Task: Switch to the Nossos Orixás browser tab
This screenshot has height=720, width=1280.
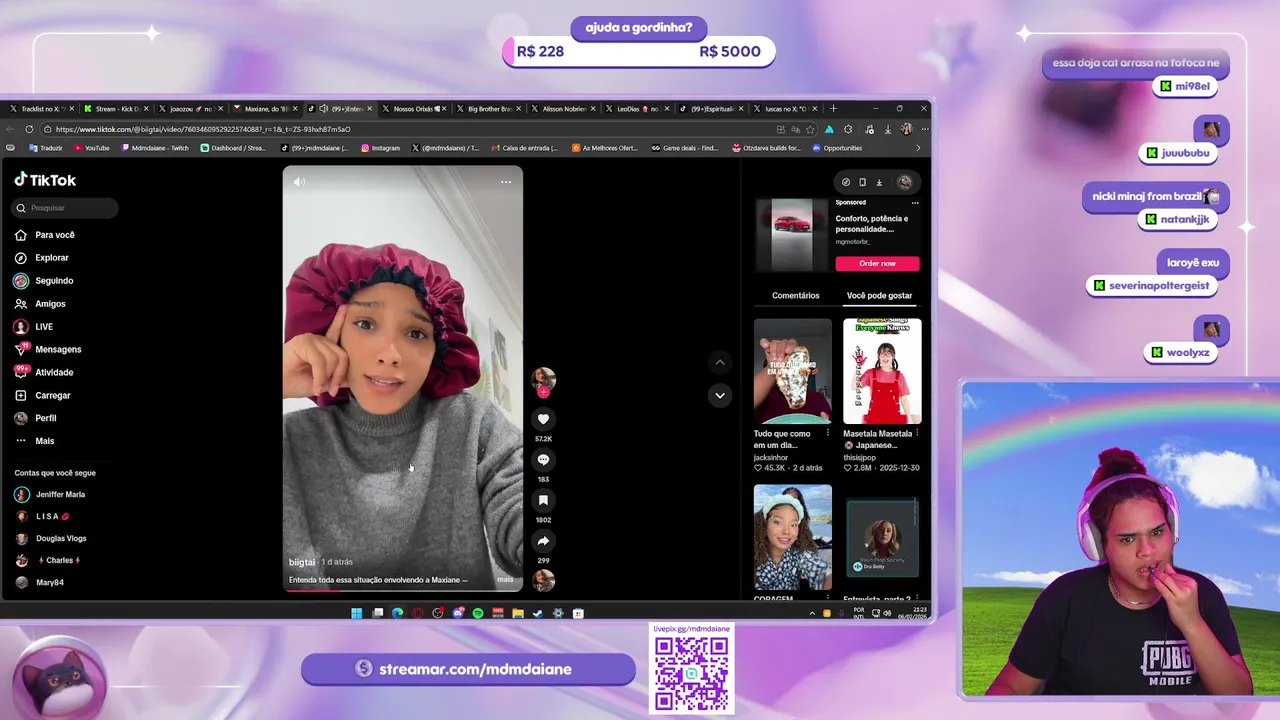Action: pos(413,108)
